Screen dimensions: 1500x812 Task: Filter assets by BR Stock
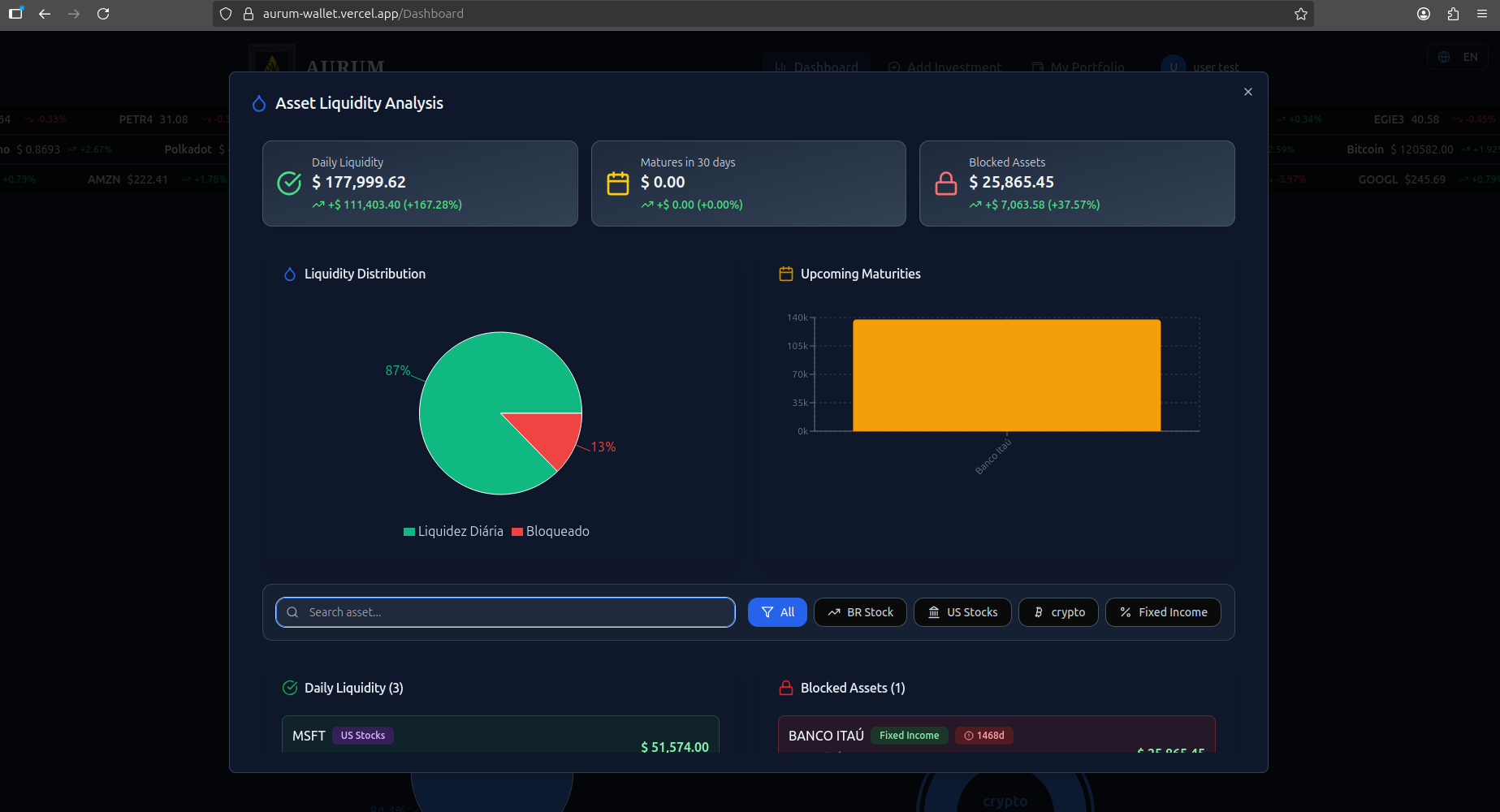860,612
